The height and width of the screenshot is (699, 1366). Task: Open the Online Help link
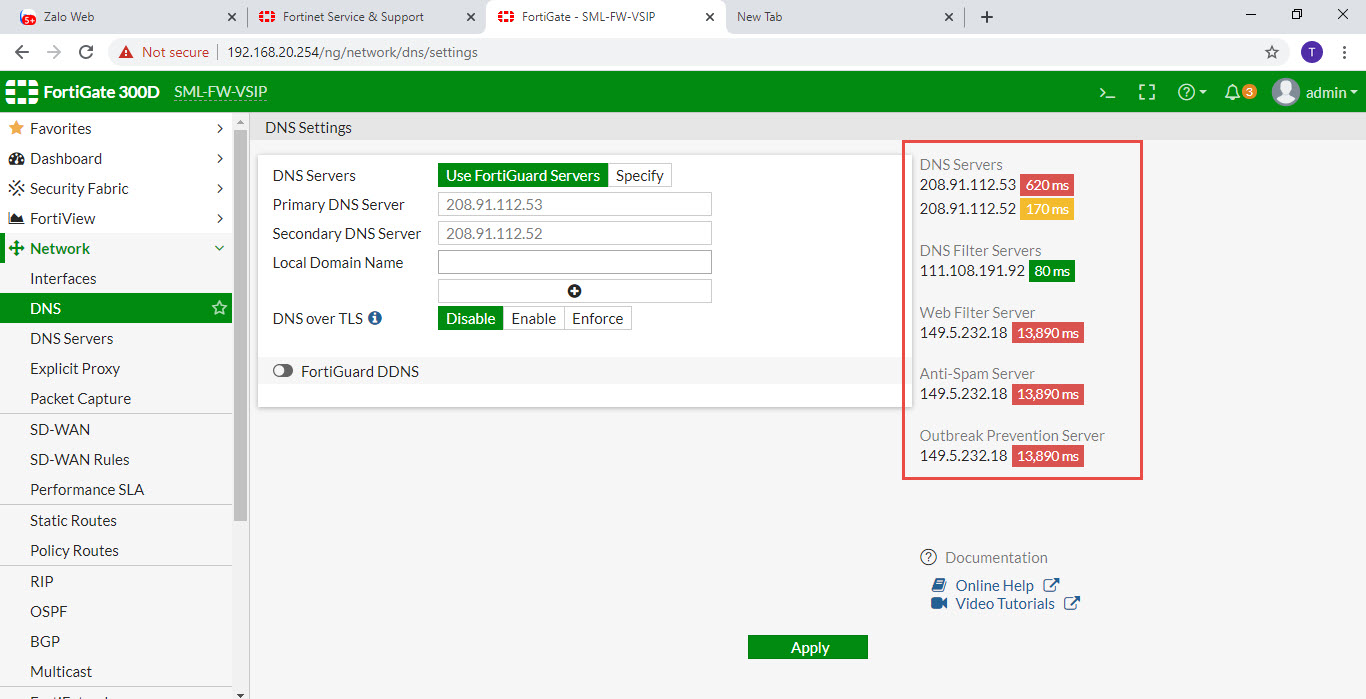pyautogui.click(x=994, y=585)
